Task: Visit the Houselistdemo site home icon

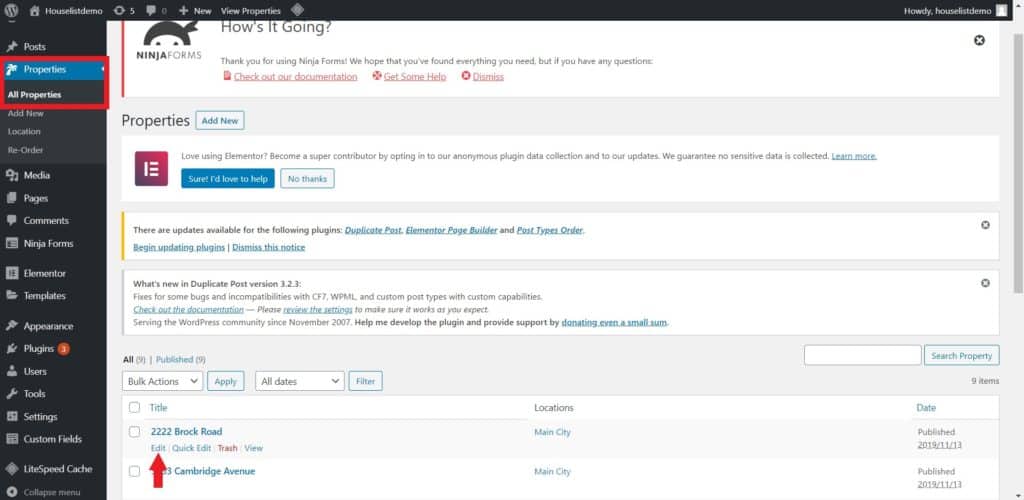Action: point(35,10)
